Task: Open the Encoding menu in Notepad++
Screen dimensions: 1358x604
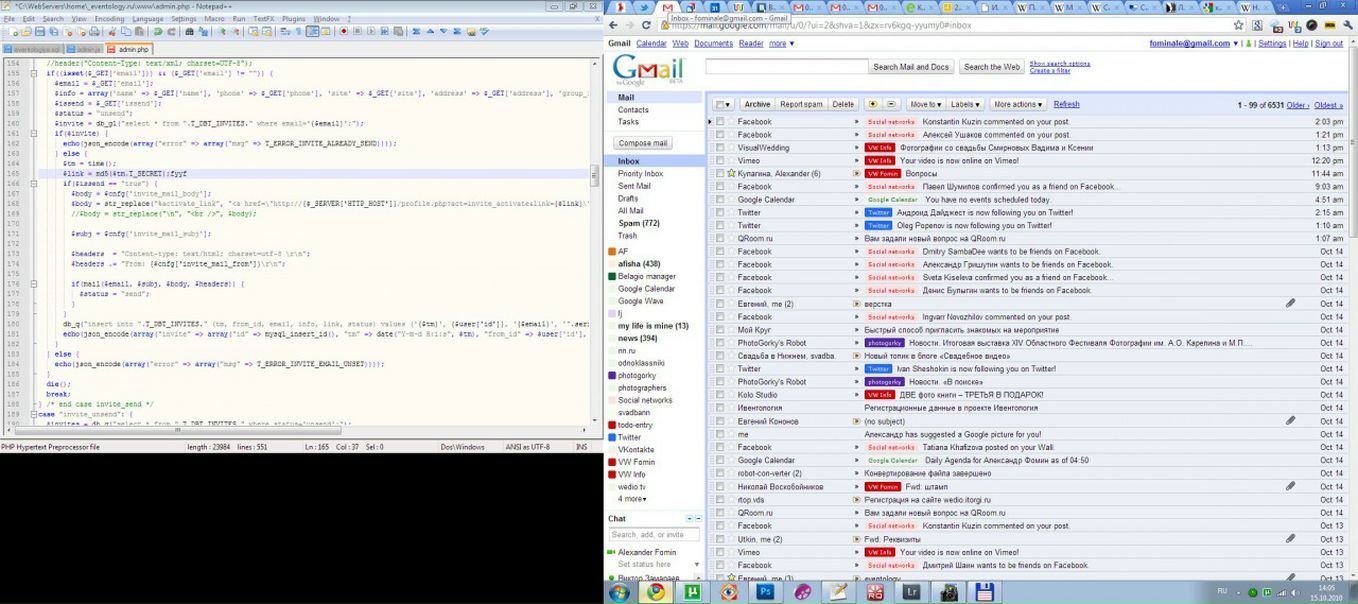Action: click(109, 19)
